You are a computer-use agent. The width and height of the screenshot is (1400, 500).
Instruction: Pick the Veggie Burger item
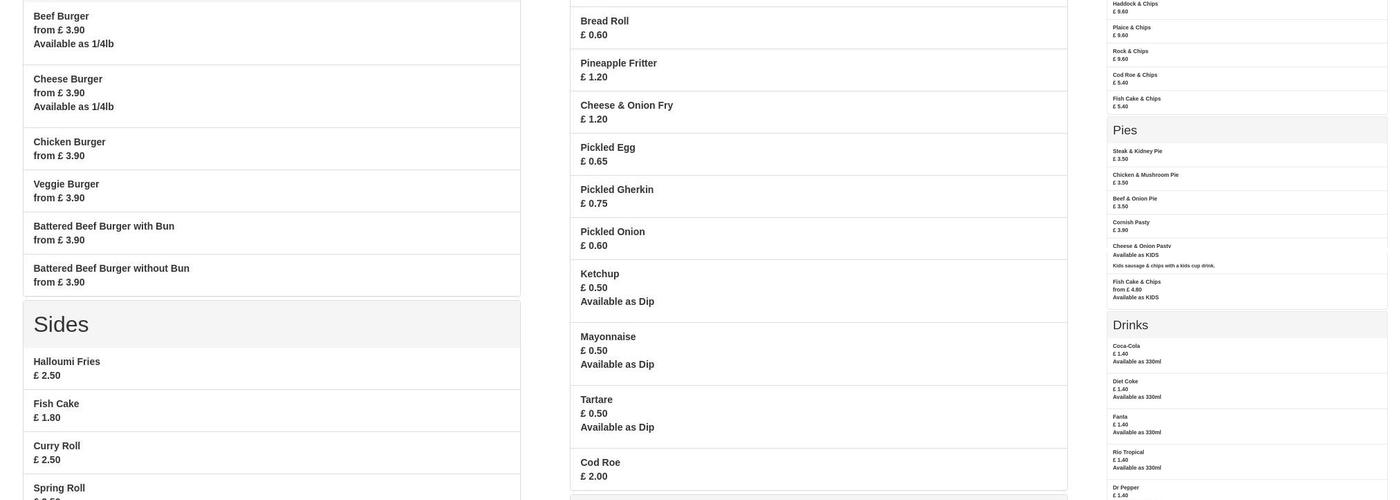click(x=66, y=185)
